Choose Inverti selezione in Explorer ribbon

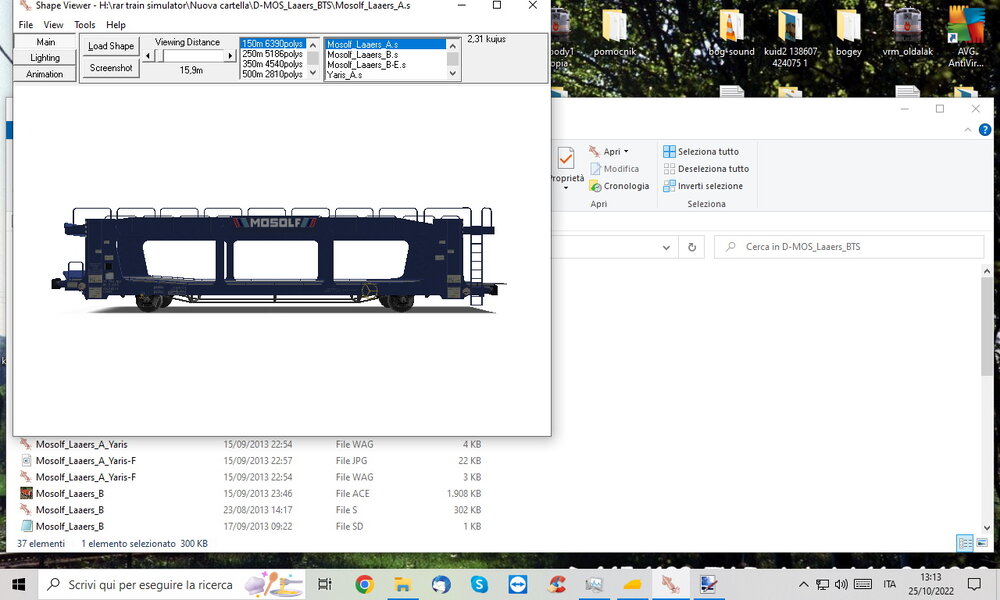703,186
